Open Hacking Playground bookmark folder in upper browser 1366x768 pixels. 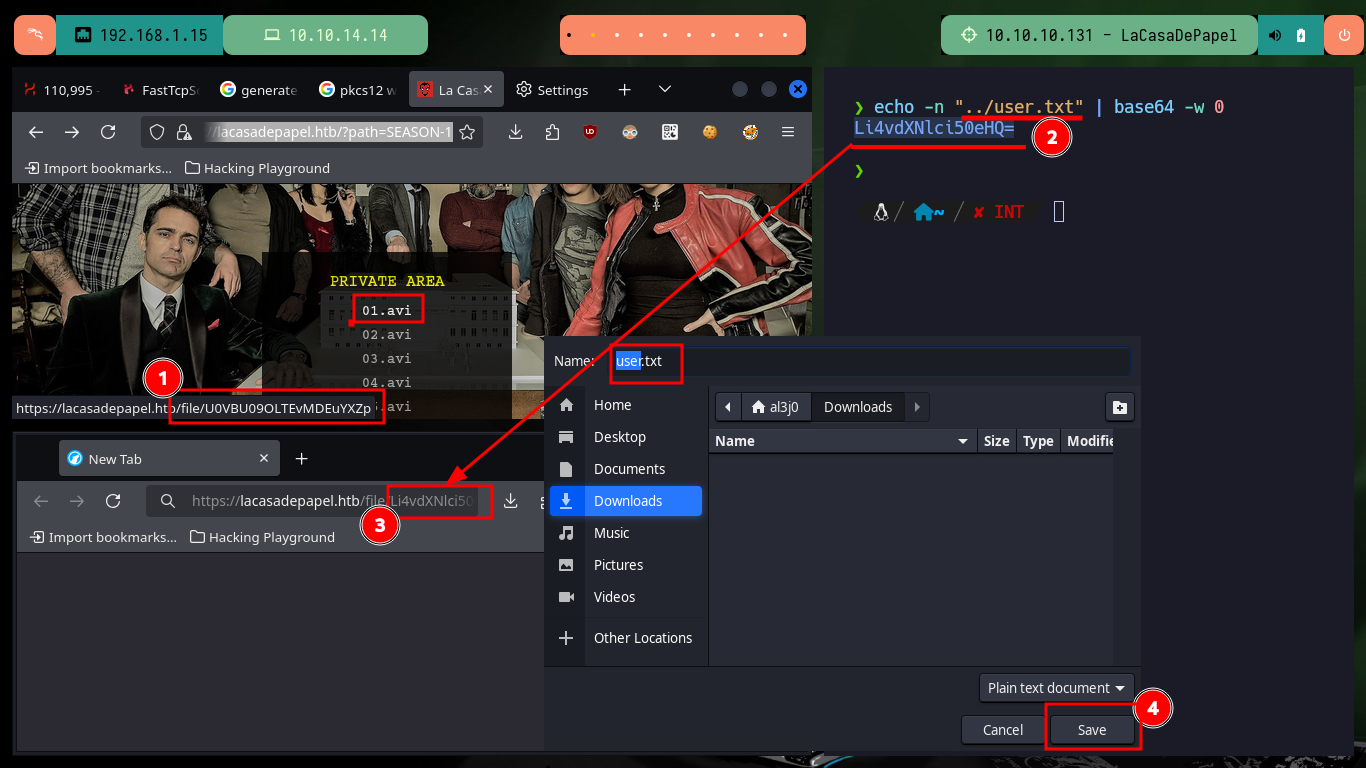click(258, 168)
